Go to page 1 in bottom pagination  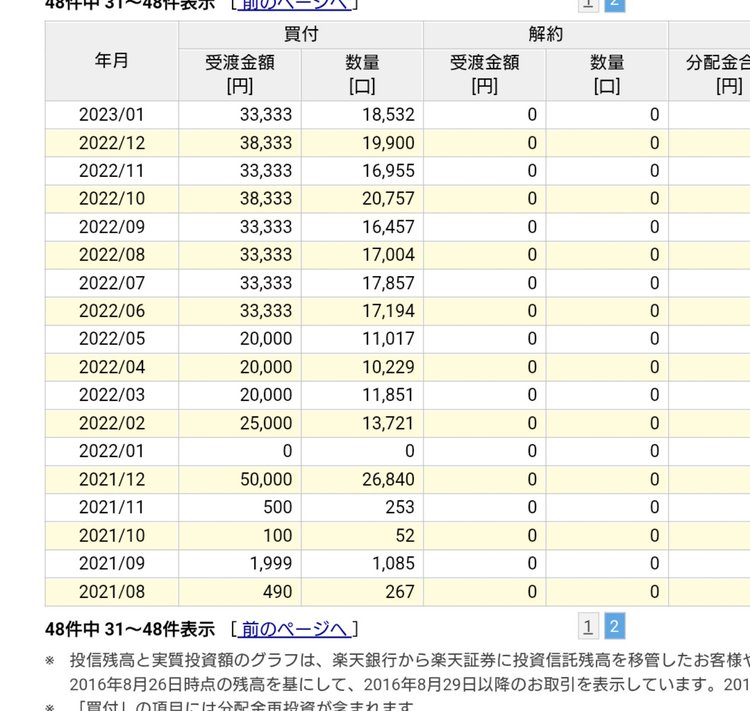[588, 627]
